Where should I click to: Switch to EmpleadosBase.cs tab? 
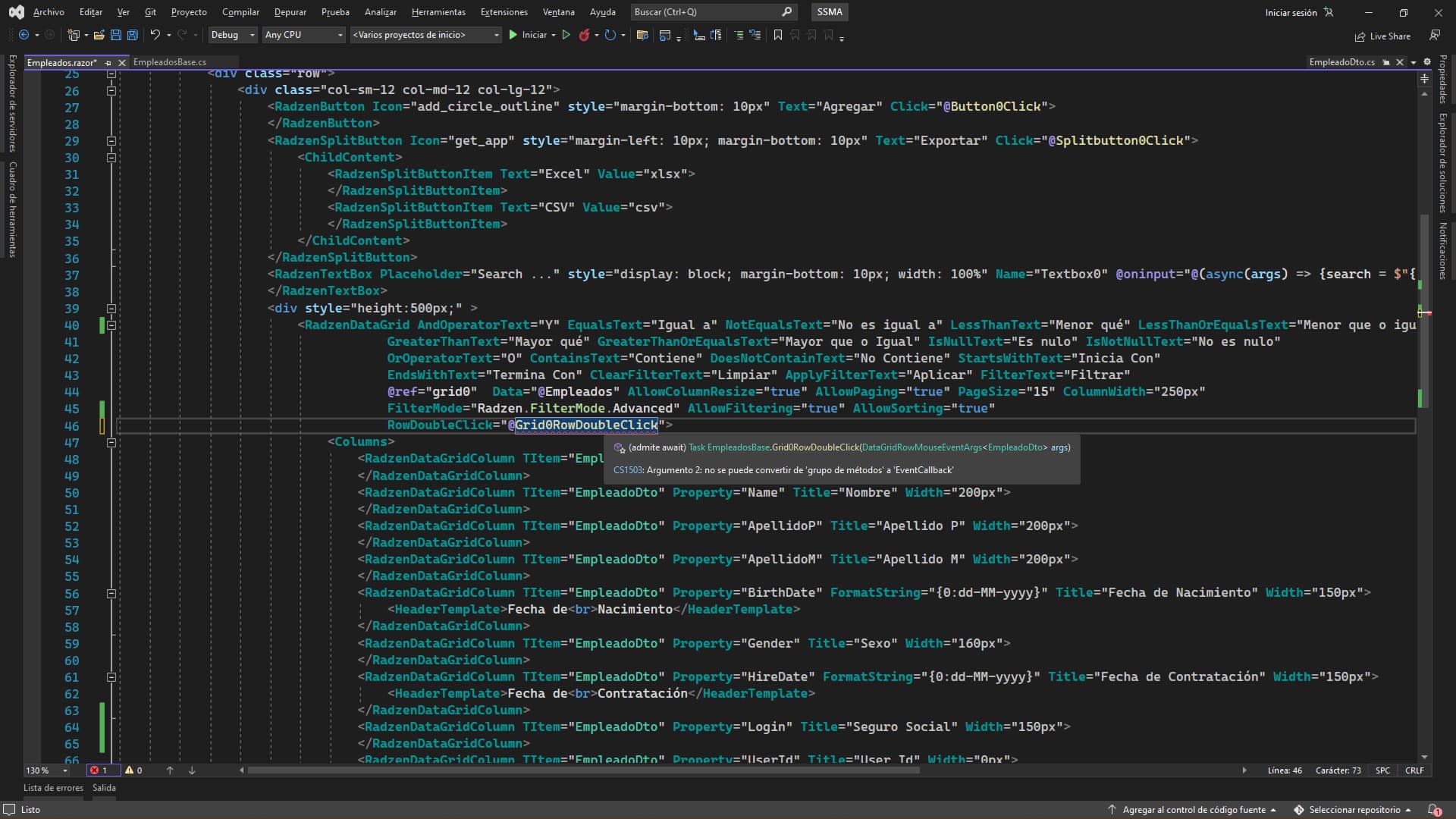pyautogui.click(x=170, y=62)
